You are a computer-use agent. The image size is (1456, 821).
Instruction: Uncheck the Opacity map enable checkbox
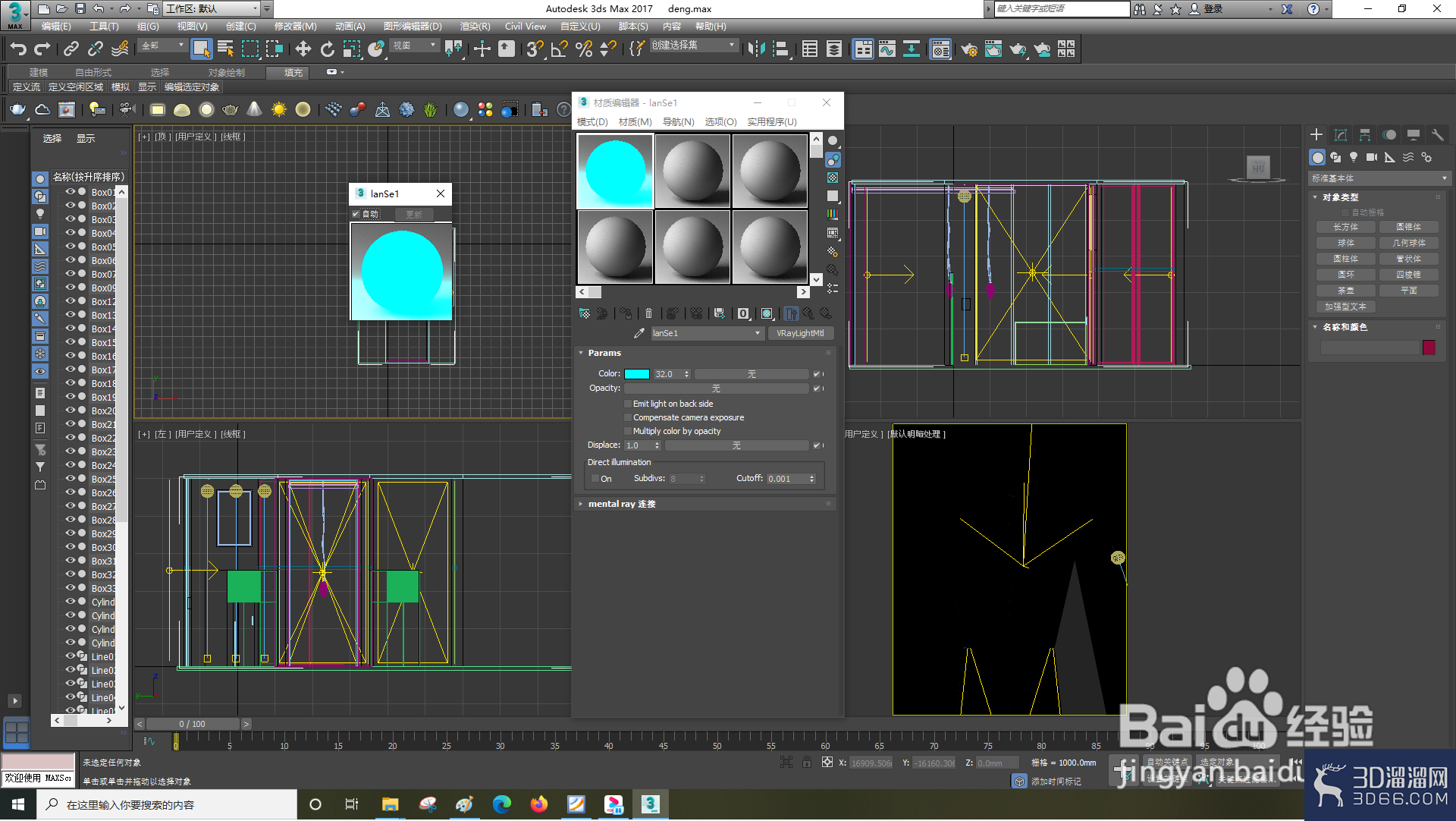817,388
